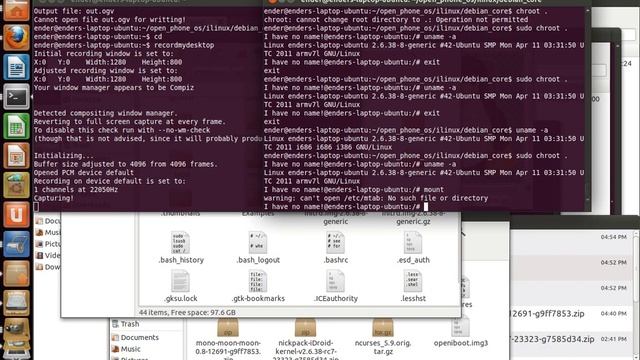The height and width of the screenshot is (360, 640).
Task: Open Trash in the back file manager sidebar
Action: 126,324
